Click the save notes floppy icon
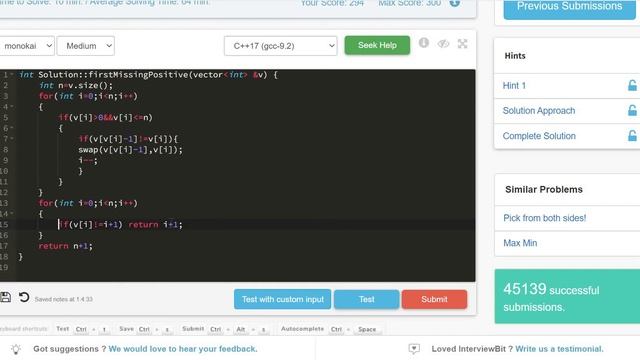Screen dimensions: 640x360 (5, 297)
